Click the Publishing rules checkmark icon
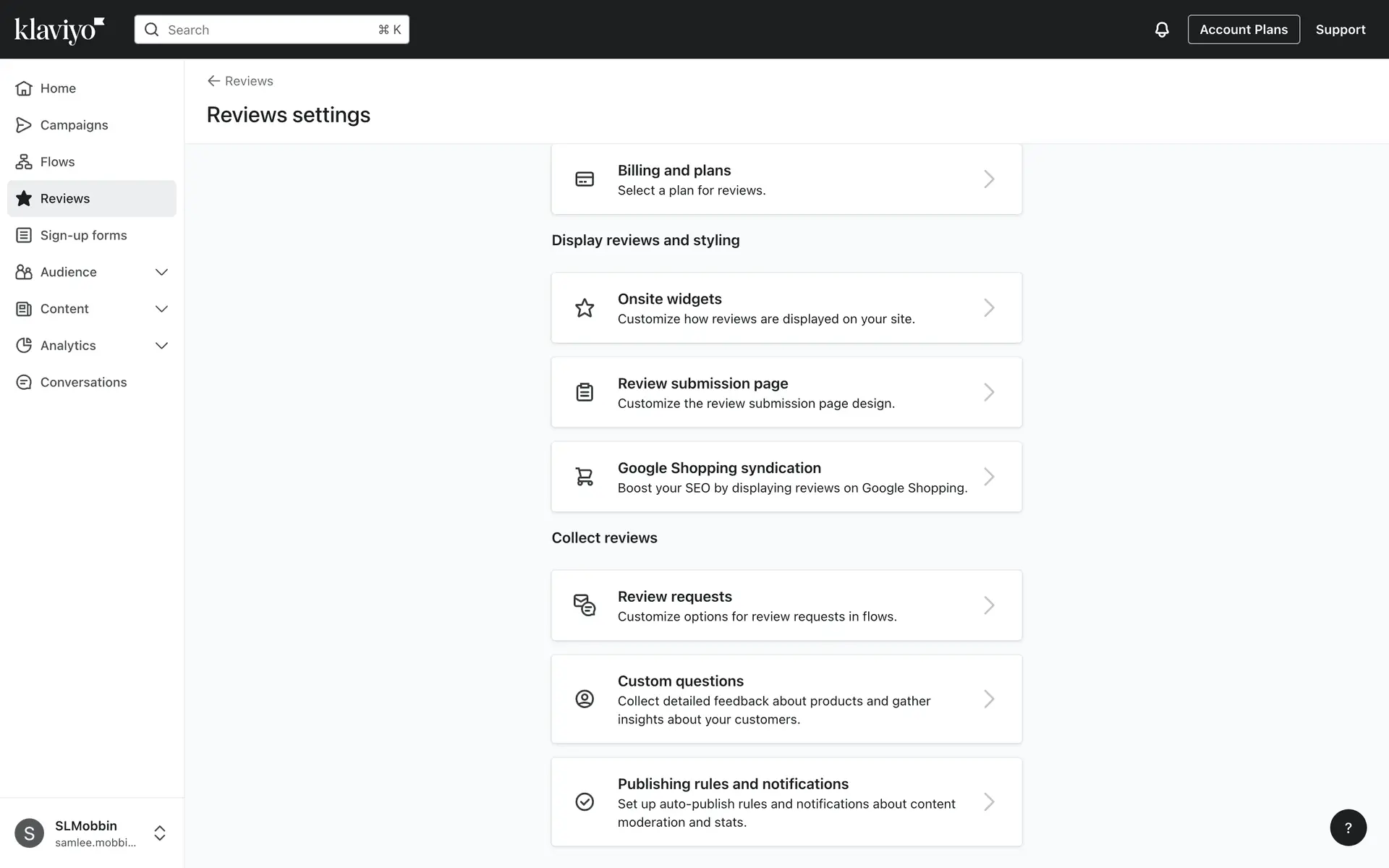This screenshot has height=868, width=1389. tap(585, 801)
